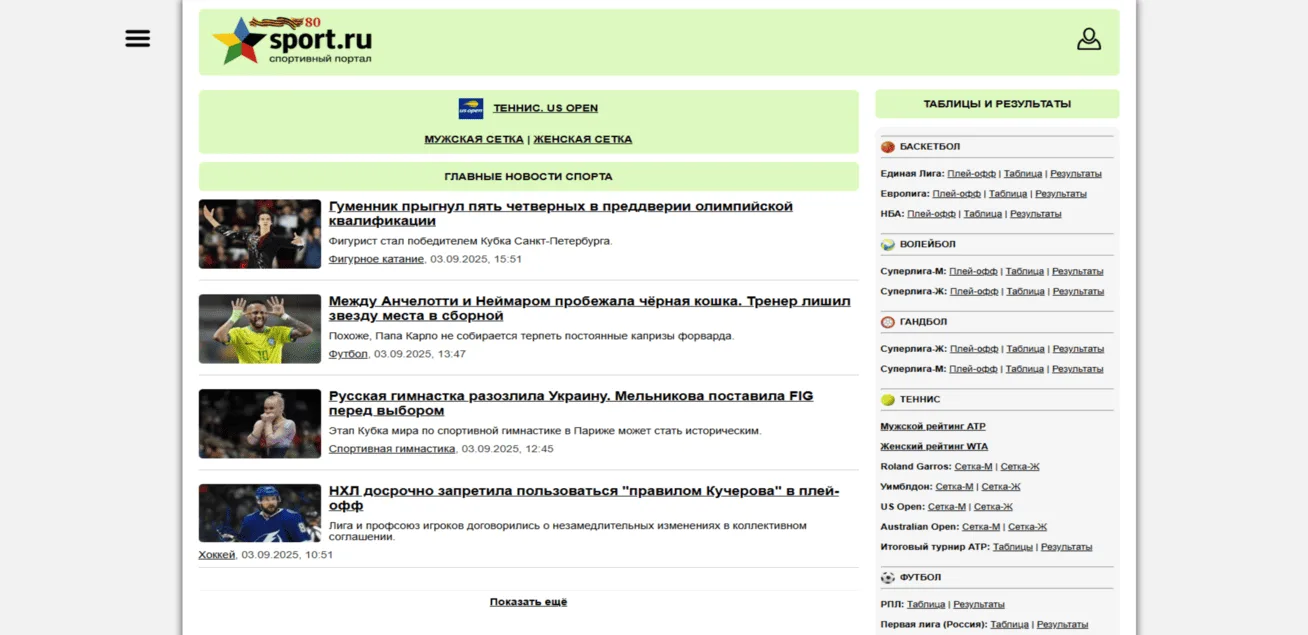Open МУЖСКАЯ СЕТКА link

(x=474, y=139)
